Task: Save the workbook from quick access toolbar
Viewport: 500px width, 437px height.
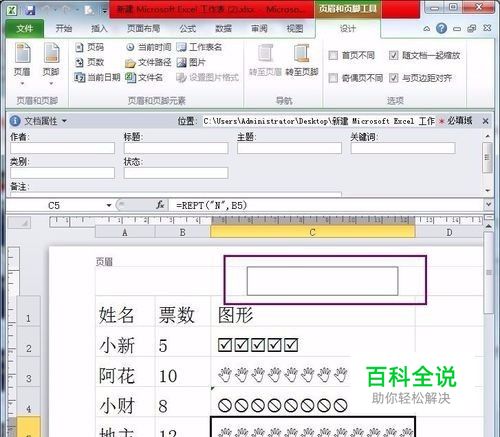Action: click(x=30, y=10)
